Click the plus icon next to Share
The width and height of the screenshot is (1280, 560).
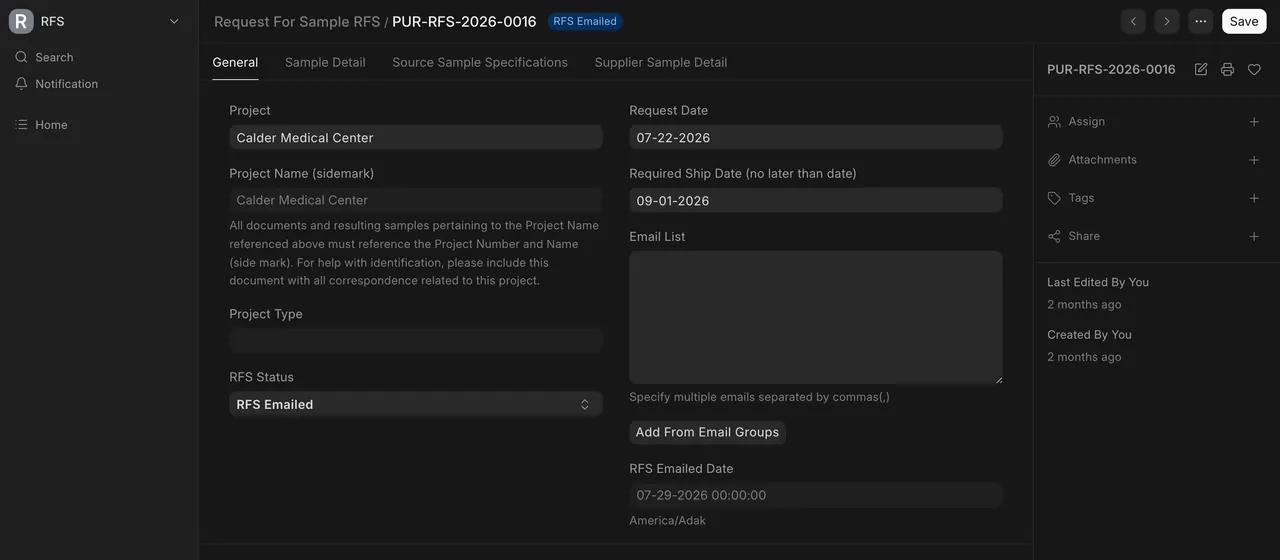click(1254, 237)
